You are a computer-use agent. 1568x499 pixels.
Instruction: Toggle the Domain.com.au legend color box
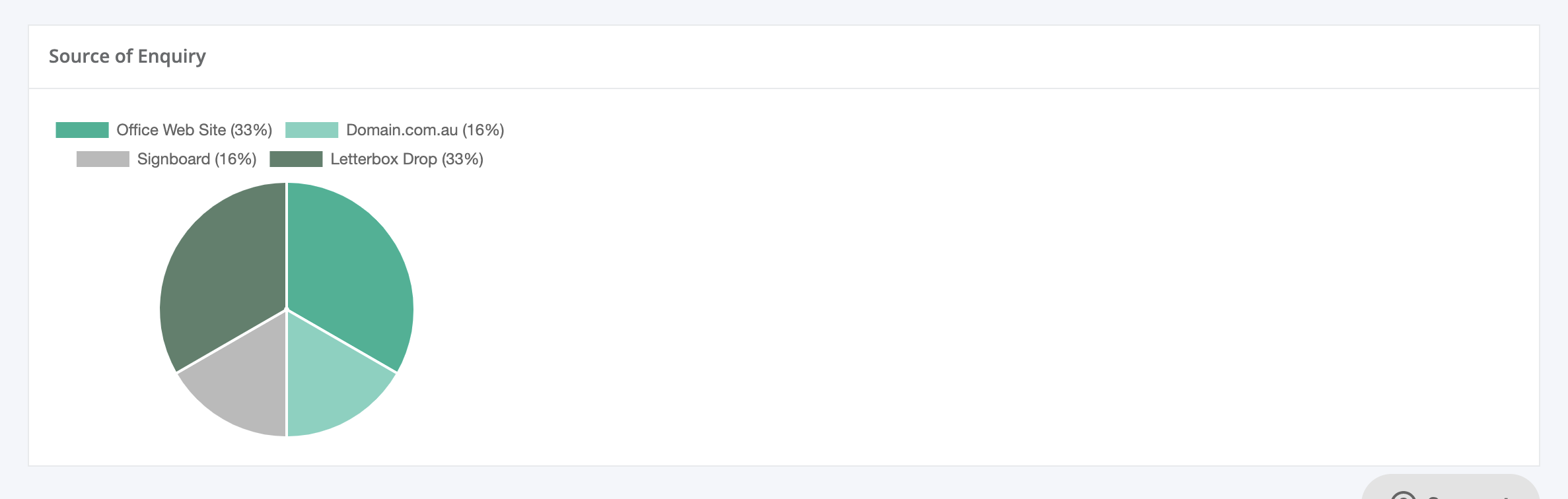point(312,130)
